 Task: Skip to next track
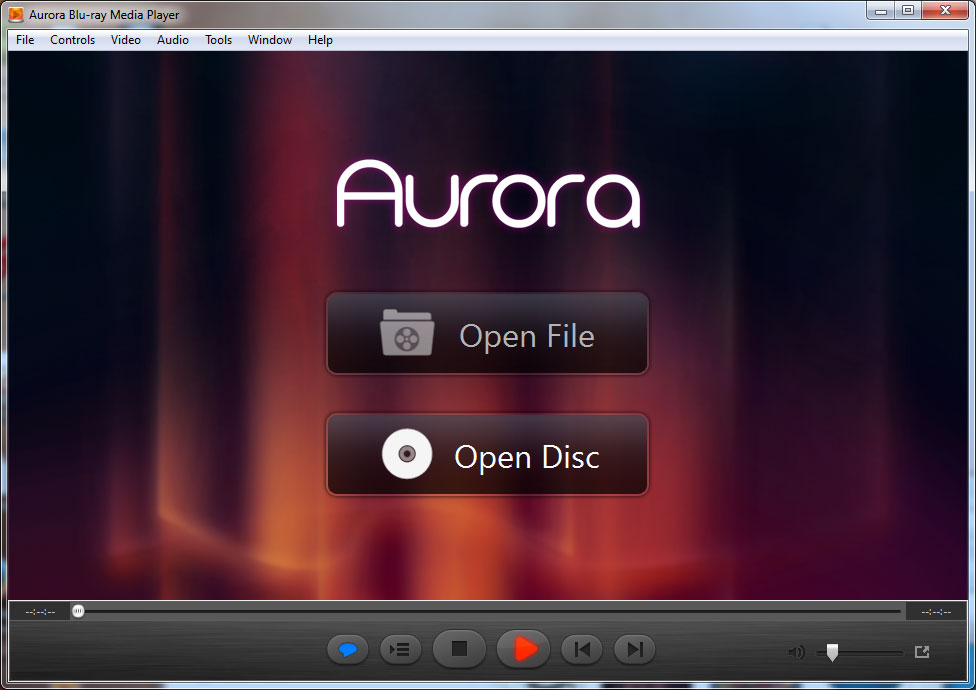coord(634,650)
